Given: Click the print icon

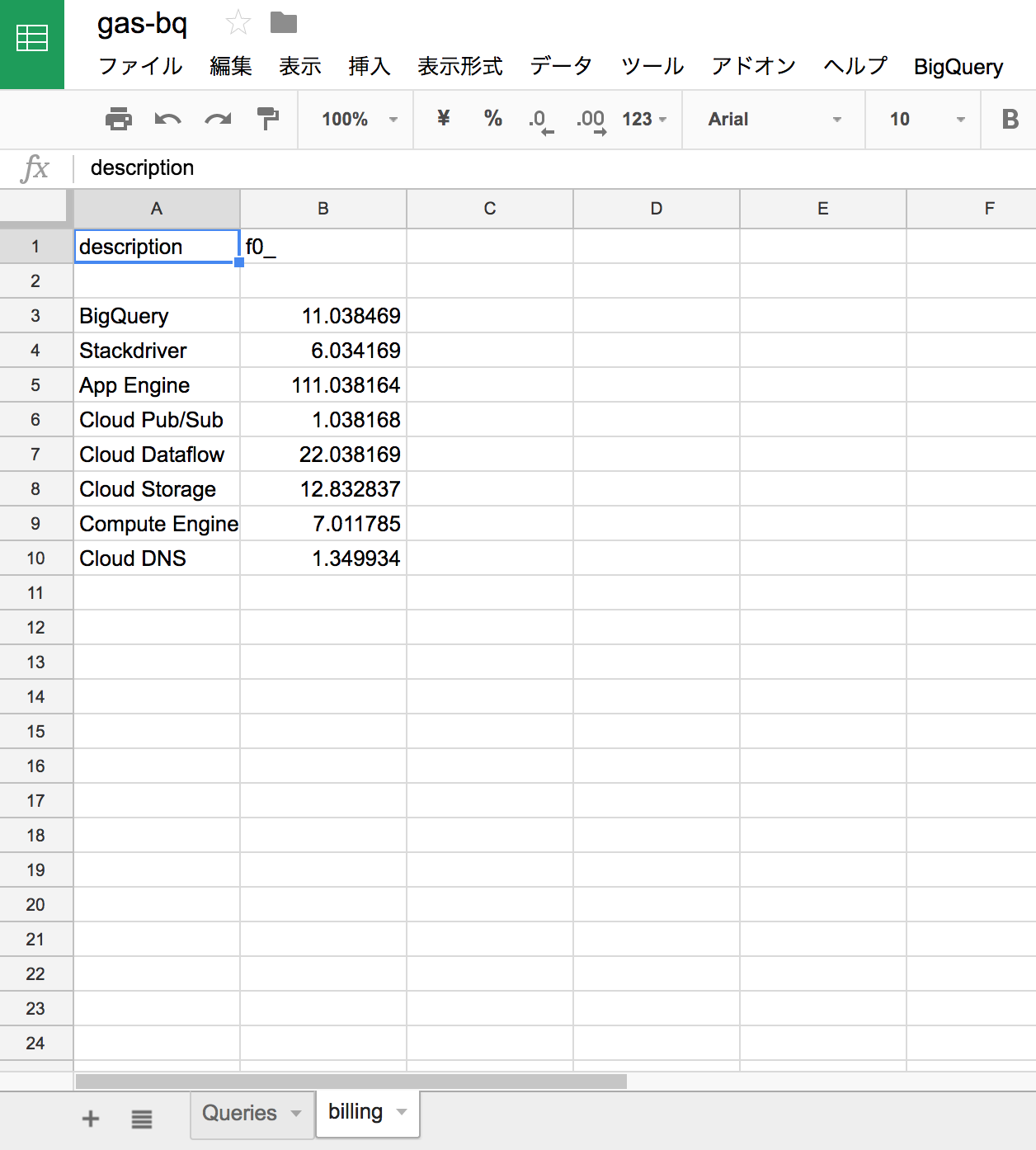Looking at the screenshot, I should (x=119, y=119).
